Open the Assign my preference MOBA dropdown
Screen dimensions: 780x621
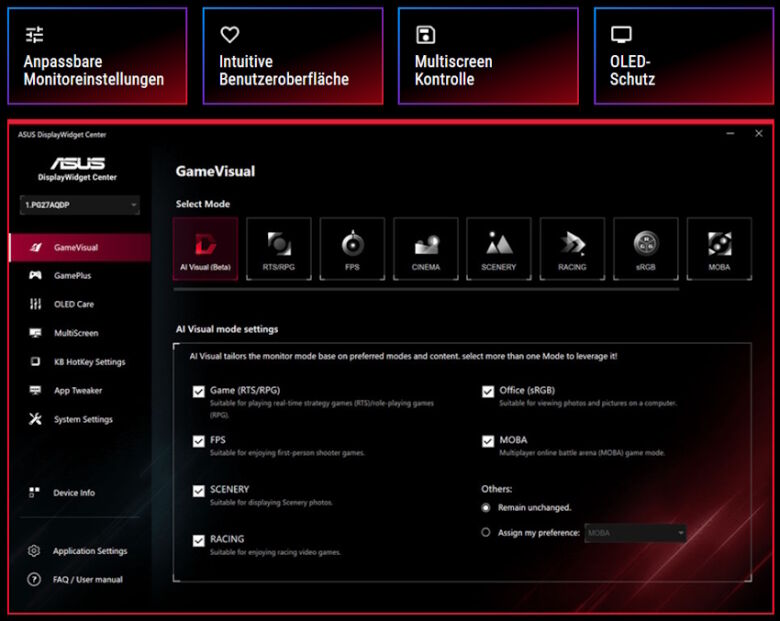[x=635, y=533]
